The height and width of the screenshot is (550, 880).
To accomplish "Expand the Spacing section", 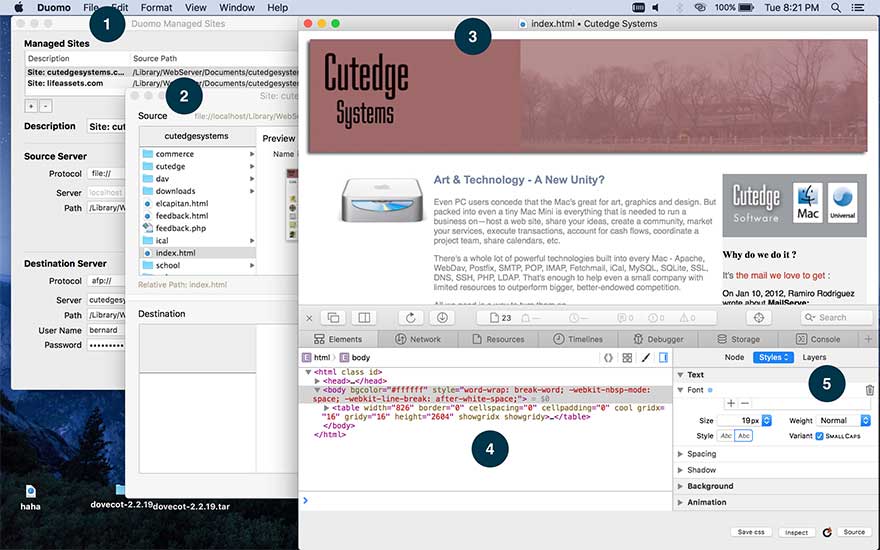I will pyautogui.click(x=701, y=454).
